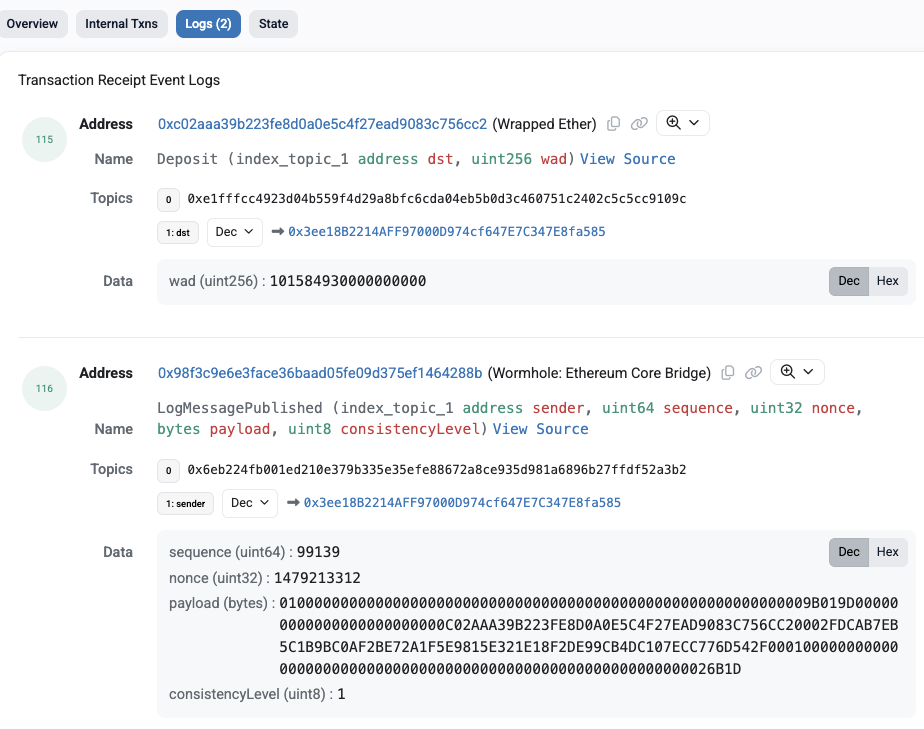Click the '1: sender' topic label

(186, 503)
